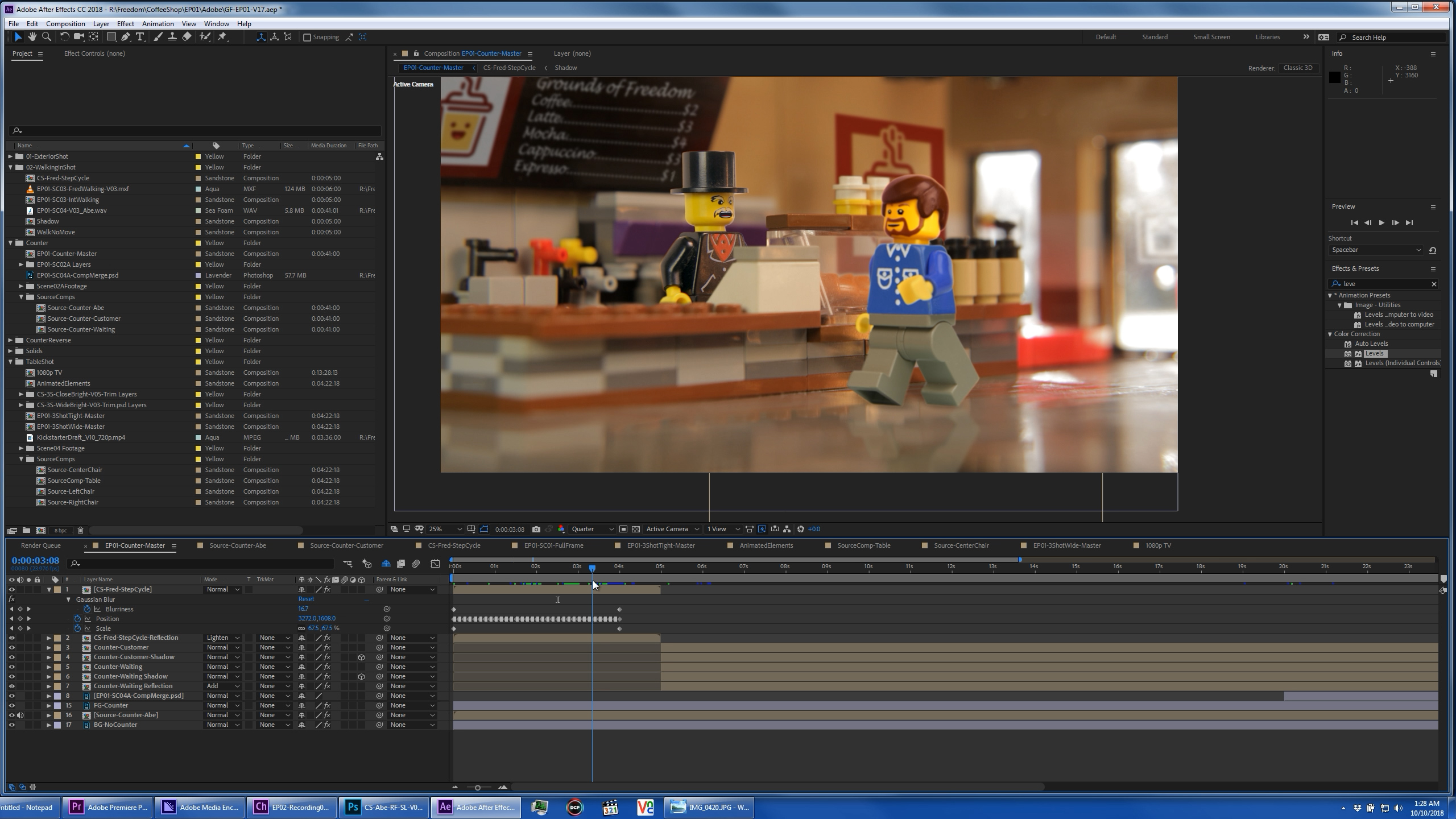The width and height of the screenshot is (1456, 819).
Task: Open Character Animator from the taskbar
Action: (292, 807)
